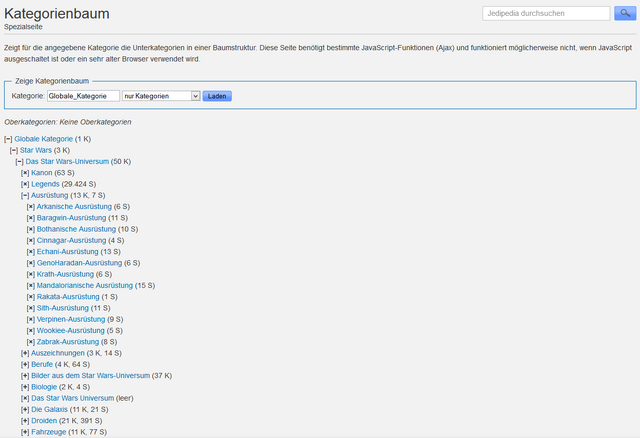640x438 pixels.
Task: Open the Star Wars category link
Action: [x=36, y=150]
